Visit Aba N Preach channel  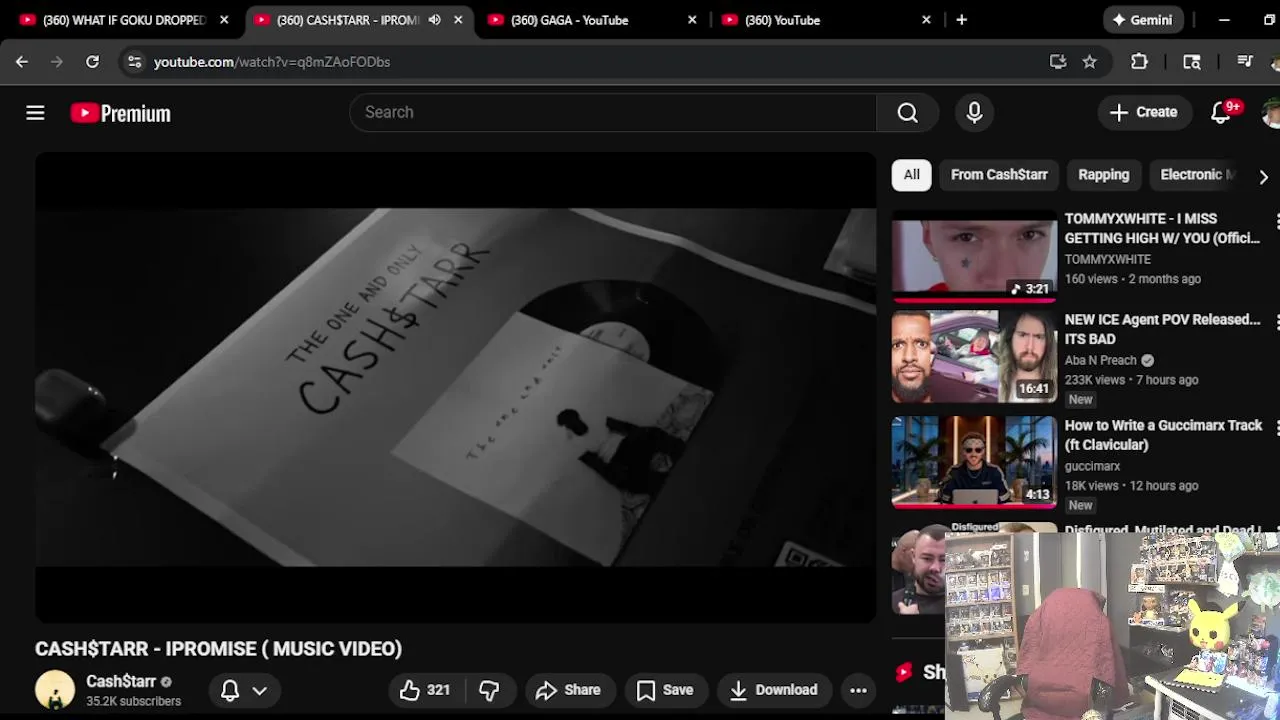pos(1101,360)
